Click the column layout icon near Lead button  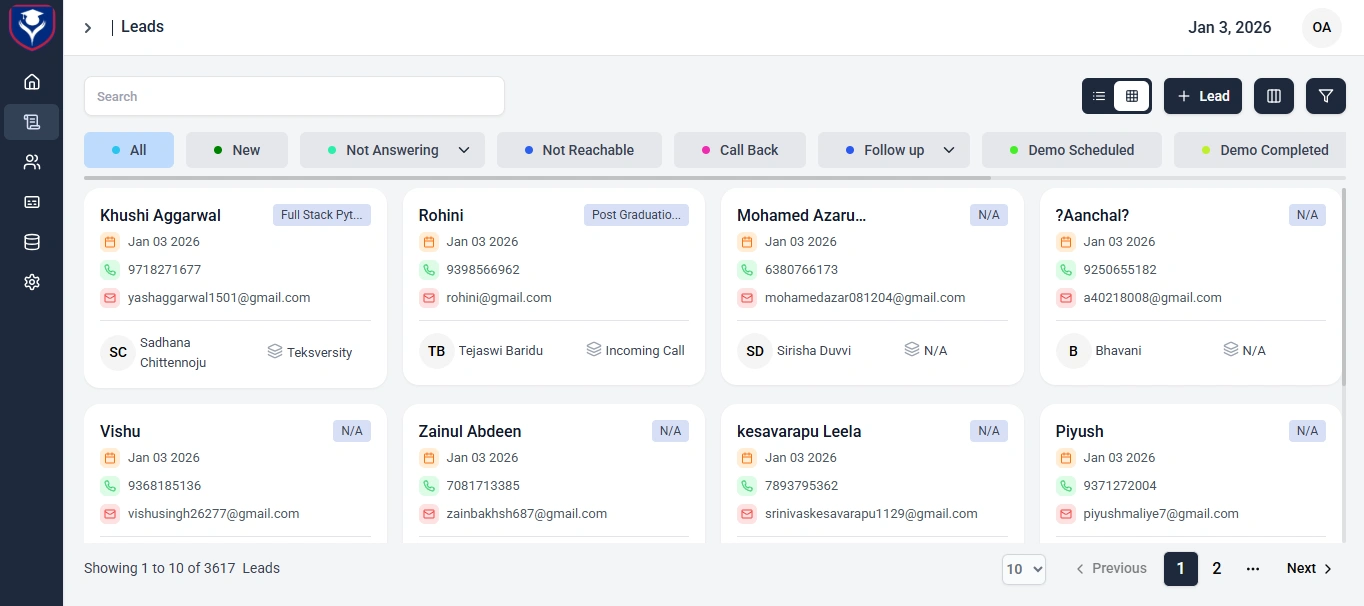1273,96
